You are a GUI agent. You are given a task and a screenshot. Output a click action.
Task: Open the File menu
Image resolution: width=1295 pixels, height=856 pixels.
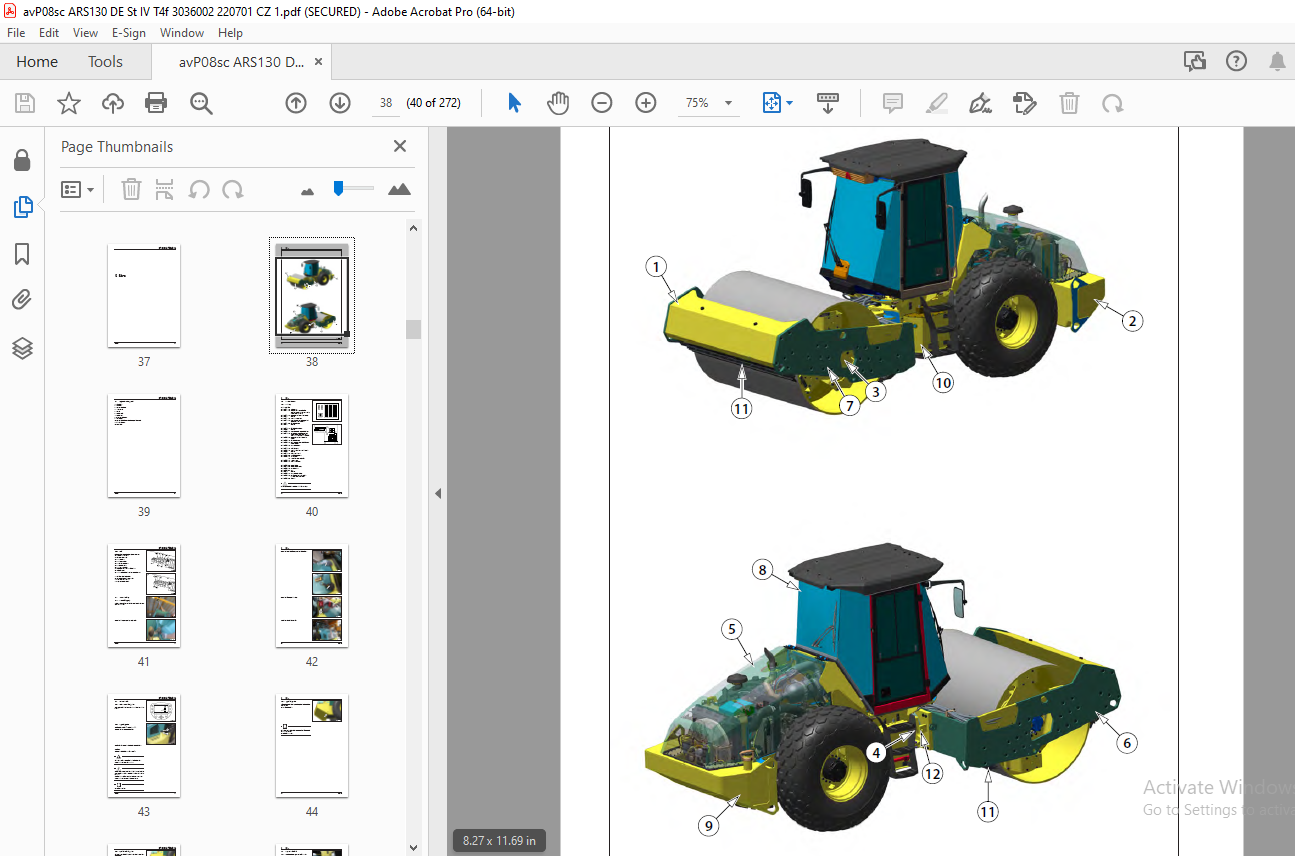16,33
